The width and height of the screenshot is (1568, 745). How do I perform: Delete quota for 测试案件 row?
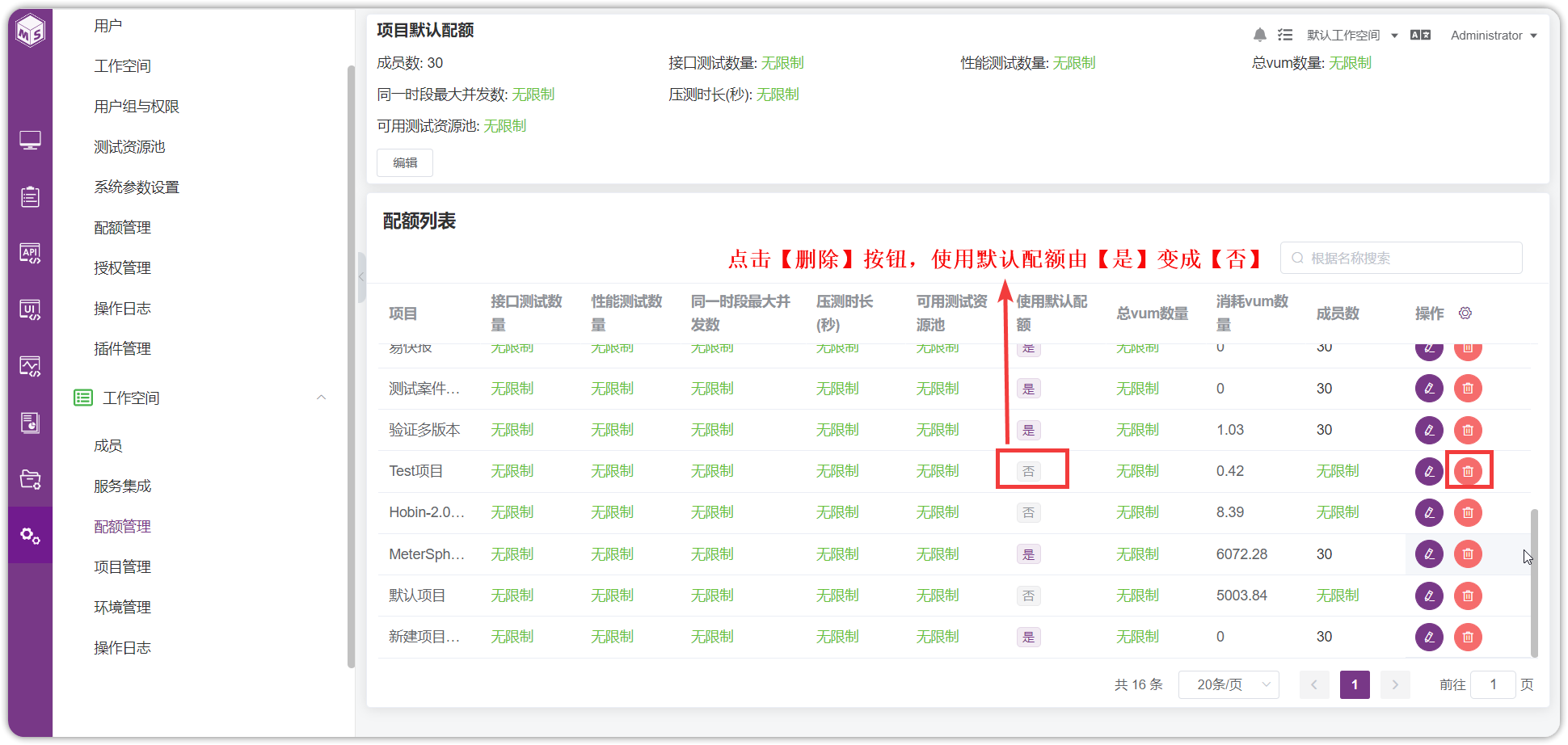point(1468,389)
